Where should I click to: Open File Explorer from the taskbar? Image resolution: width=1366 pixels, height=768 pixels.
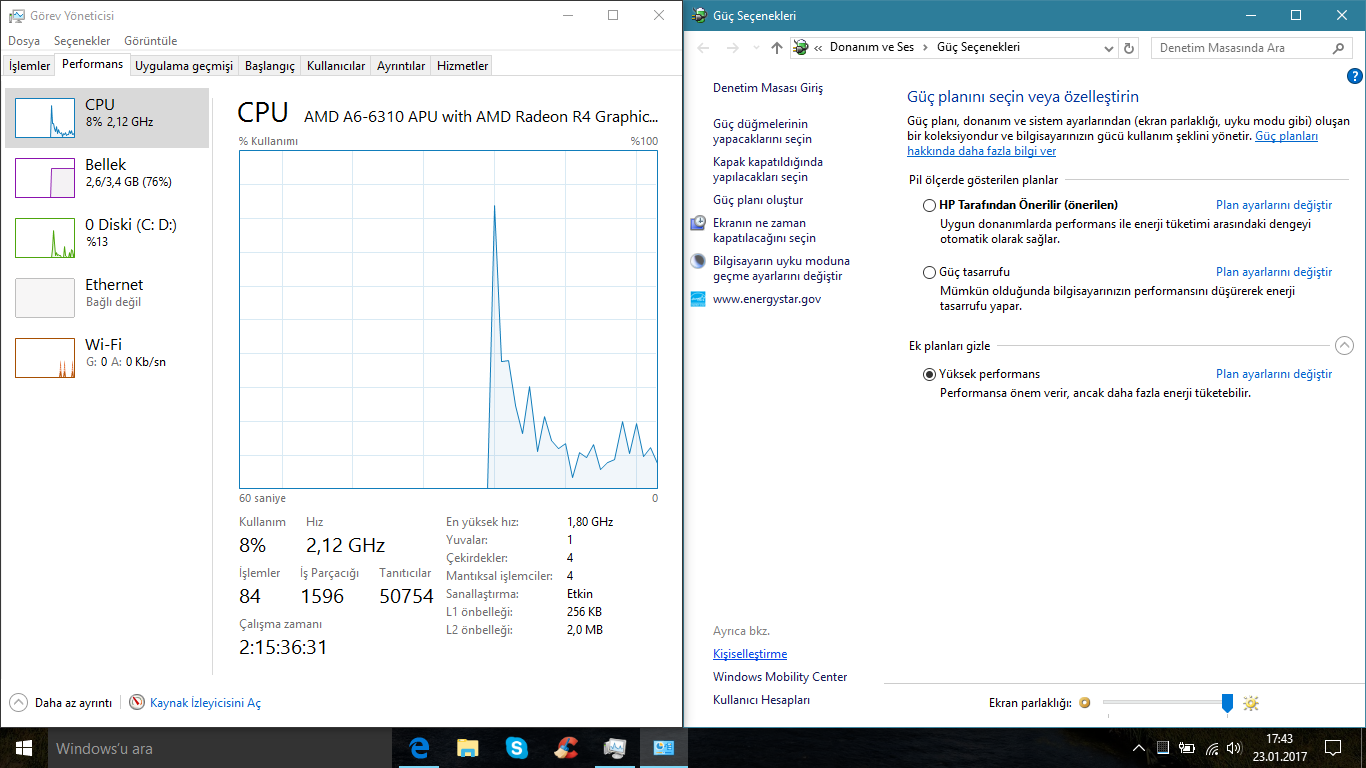point(467,748)
